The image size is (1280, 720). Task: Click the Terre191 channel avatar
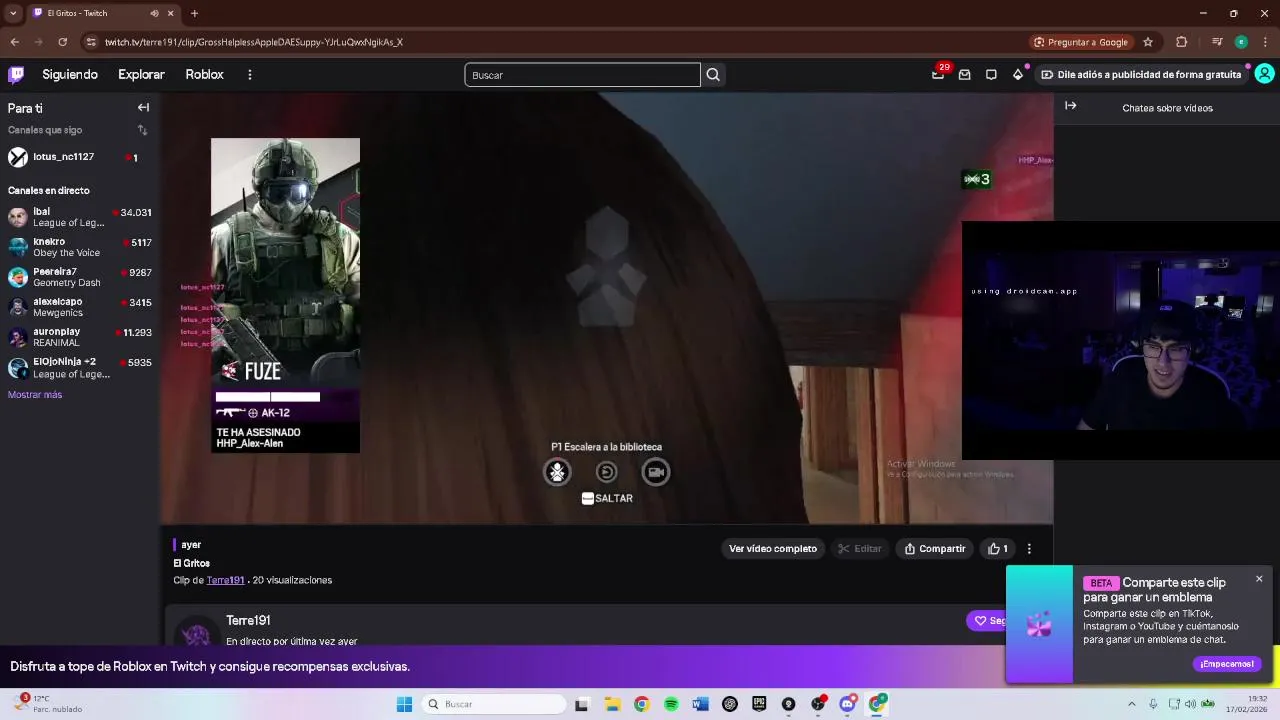tap(196, 632)
